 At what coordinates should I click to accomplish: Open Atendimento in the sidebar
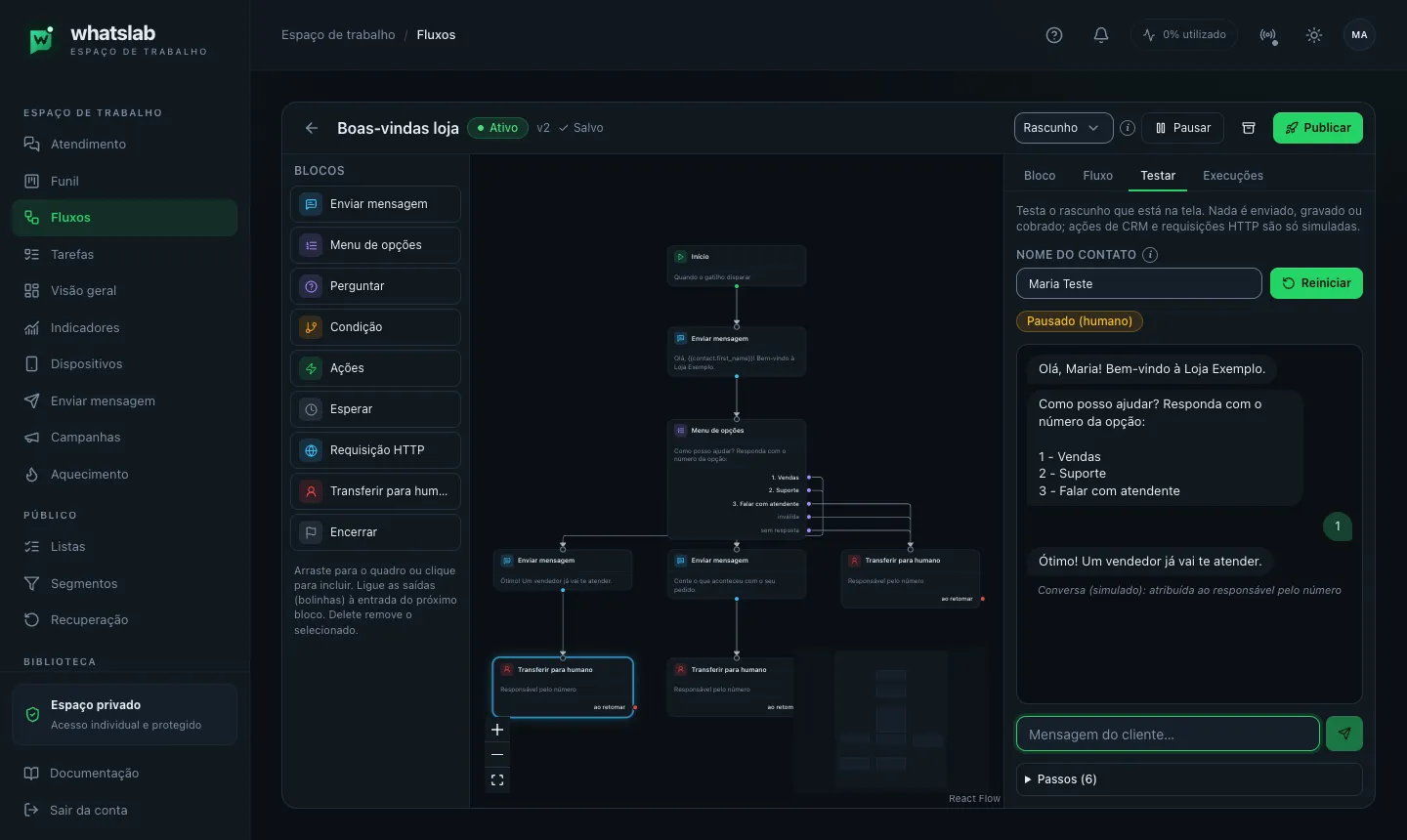[x=124, y=145]
